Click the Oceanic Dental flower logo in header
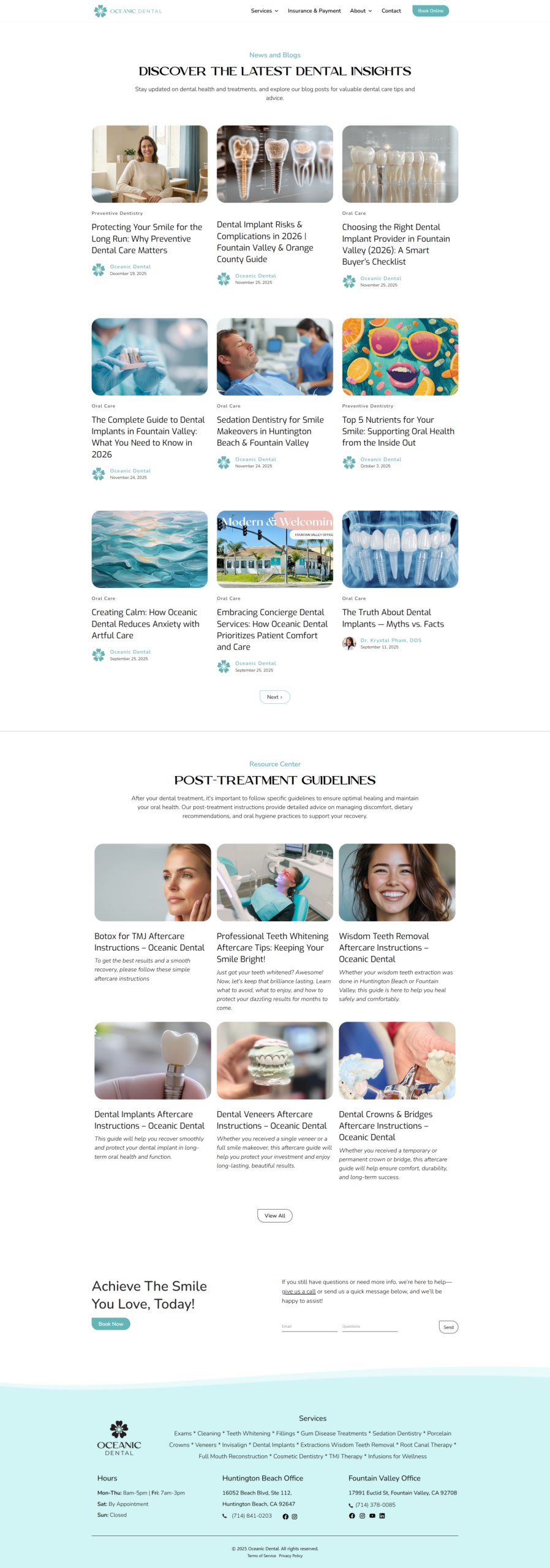This screenshot has height=1568, width=550. tap(100, 11)
